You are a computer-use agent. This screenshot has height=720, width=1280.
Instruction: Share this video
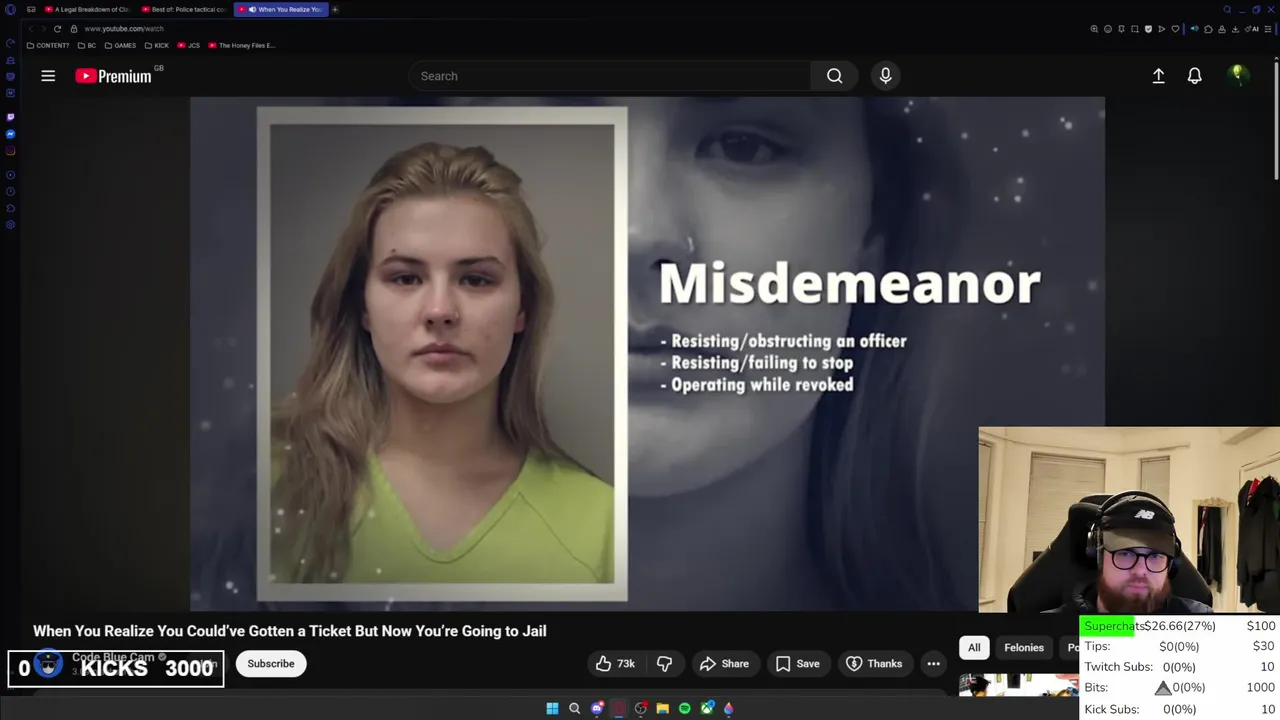tap(724, 663)
